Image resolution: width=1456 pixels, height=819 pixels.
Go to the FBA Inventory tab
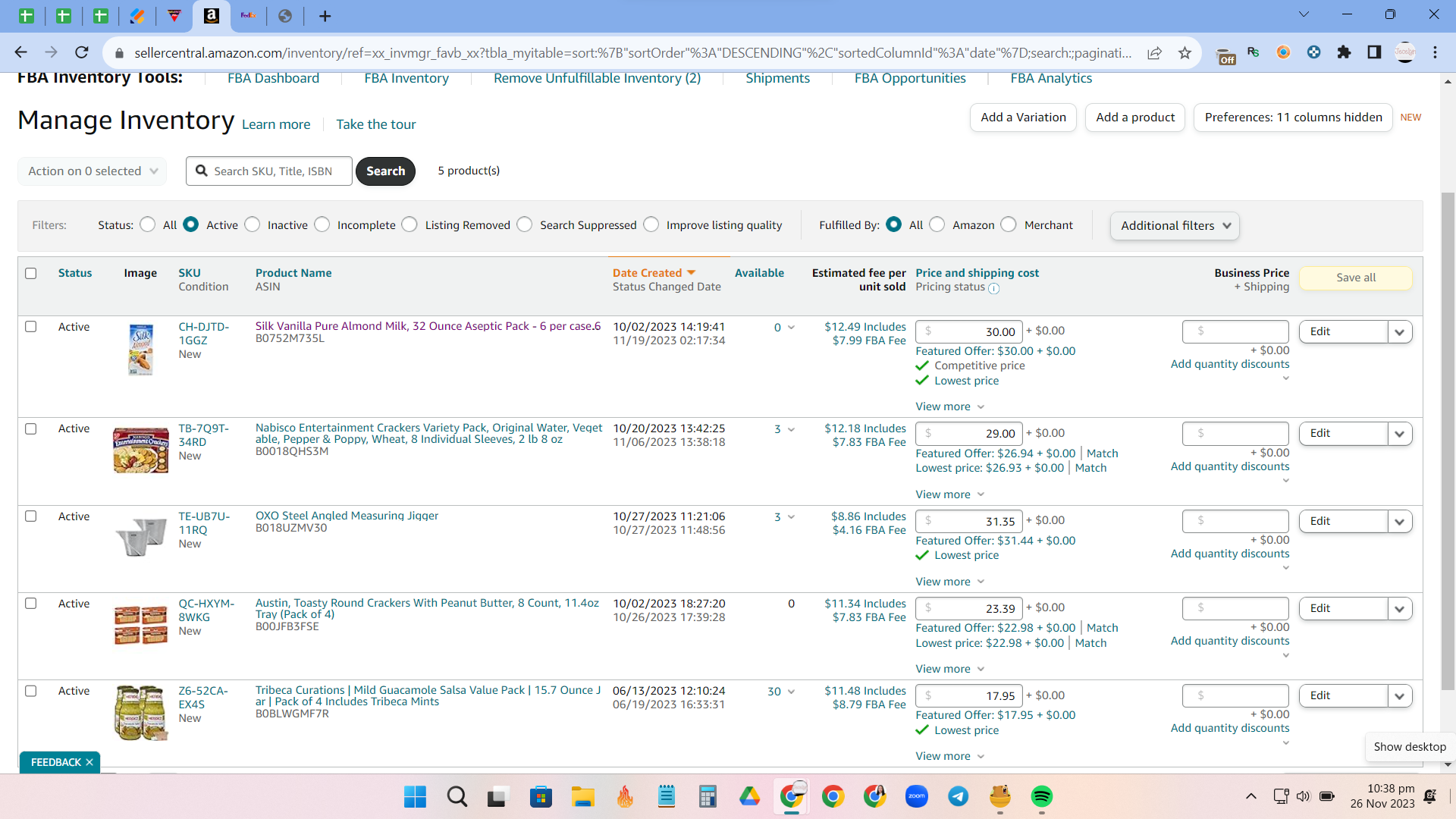(x=406, y=78)
